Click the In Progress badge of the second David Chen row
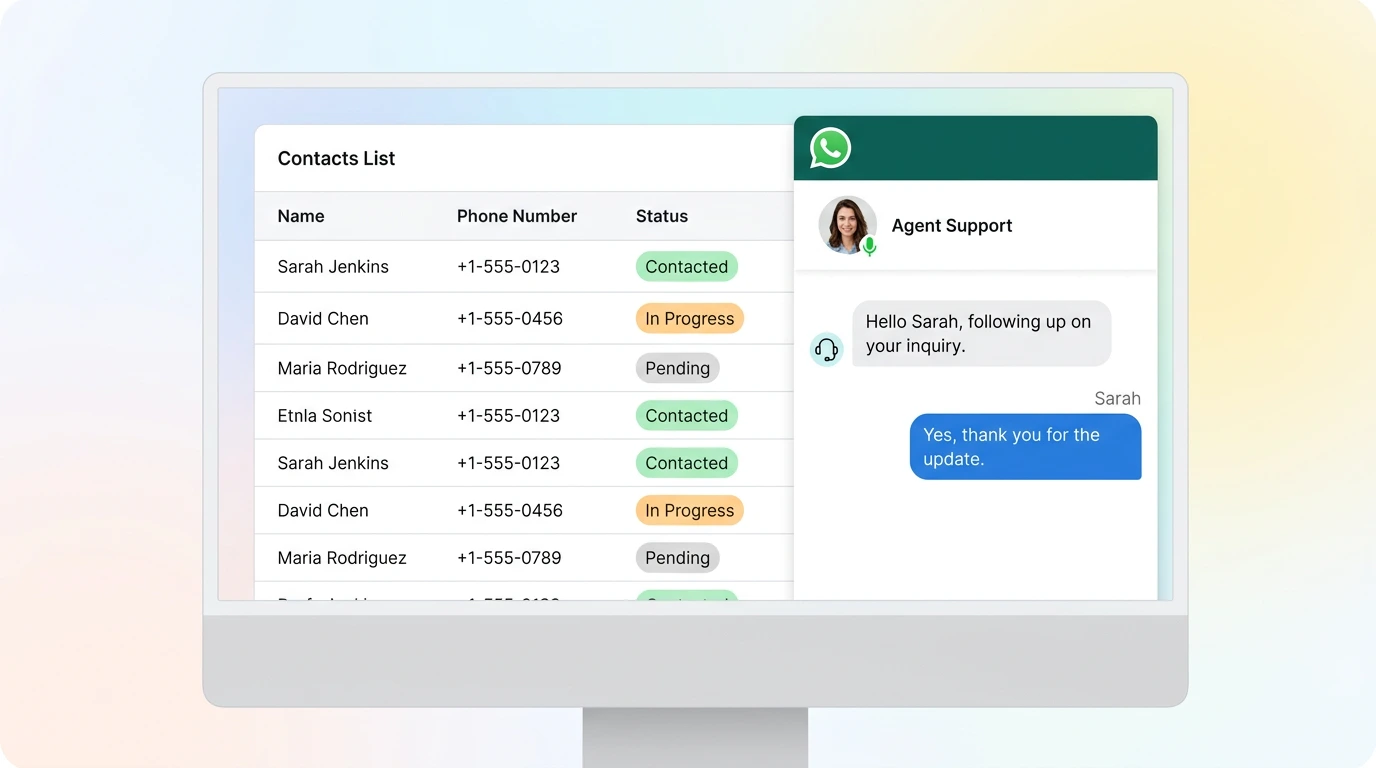Screen dimensions: 1376x768 [690, 511]
